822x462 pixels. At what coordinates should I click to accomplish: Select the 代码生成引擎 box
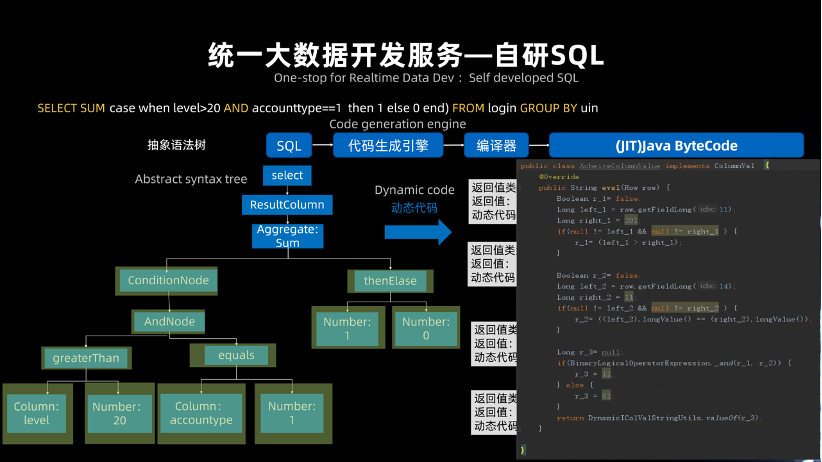point(388,145)
